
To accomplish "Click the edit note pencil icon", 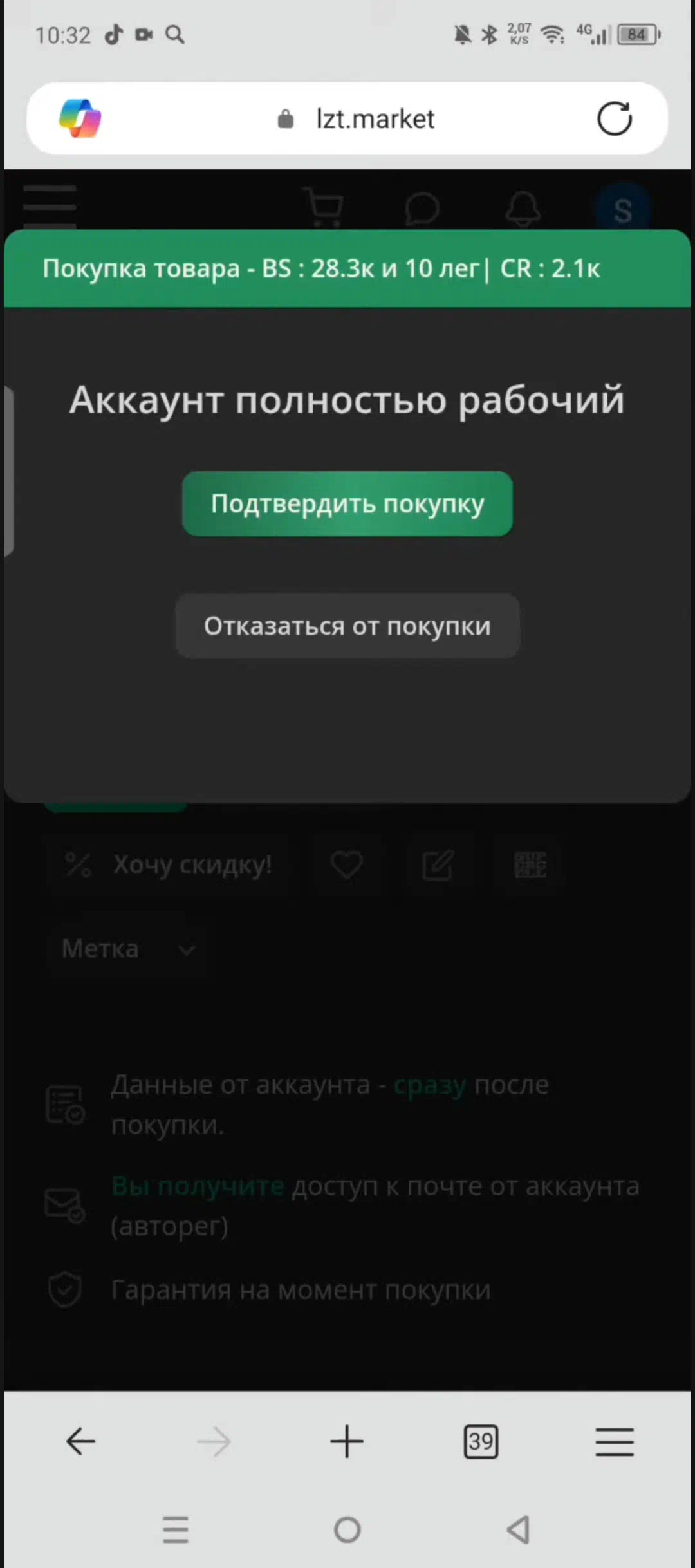I will (438, 864).
